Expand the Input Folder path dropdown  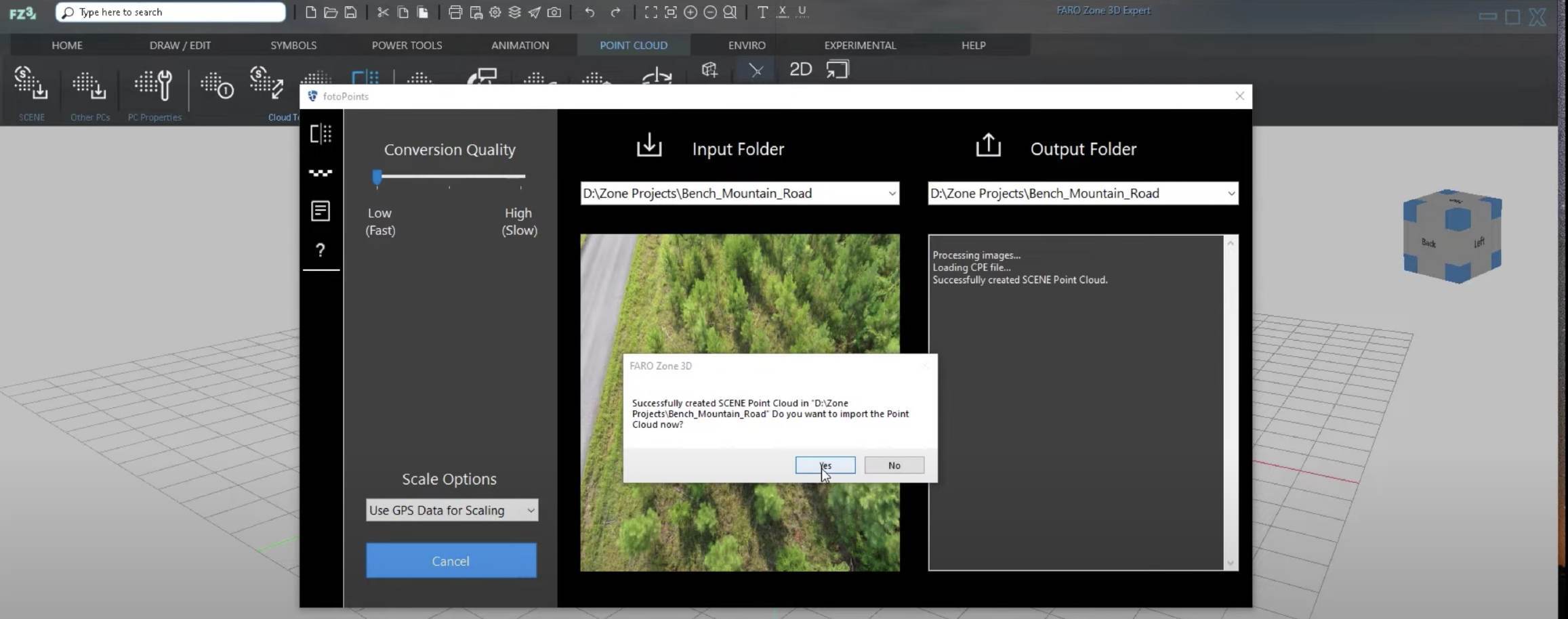coord(892,194)
